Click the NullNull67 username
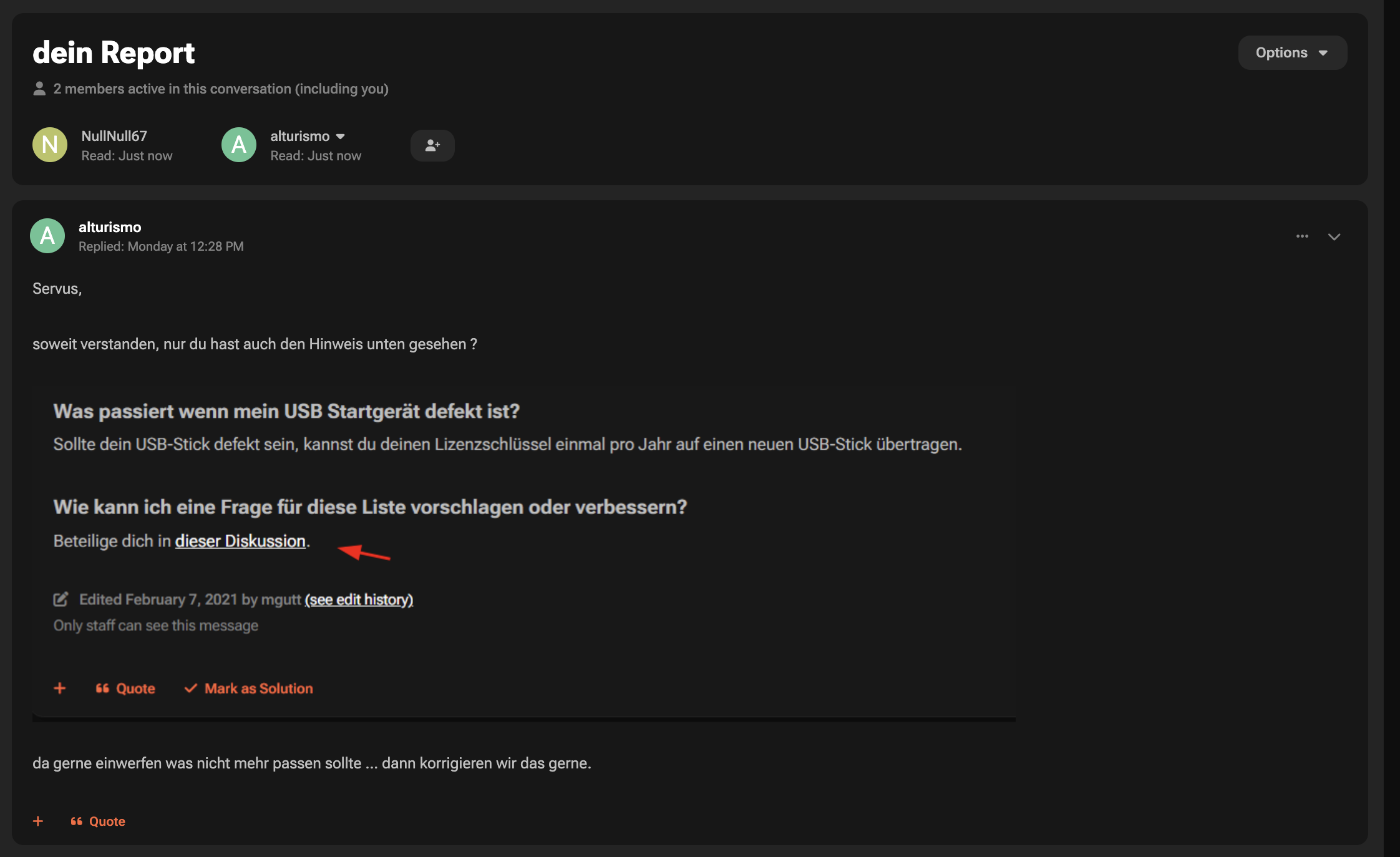This screenshot has height=857, width=1400. tap(114, 136)
